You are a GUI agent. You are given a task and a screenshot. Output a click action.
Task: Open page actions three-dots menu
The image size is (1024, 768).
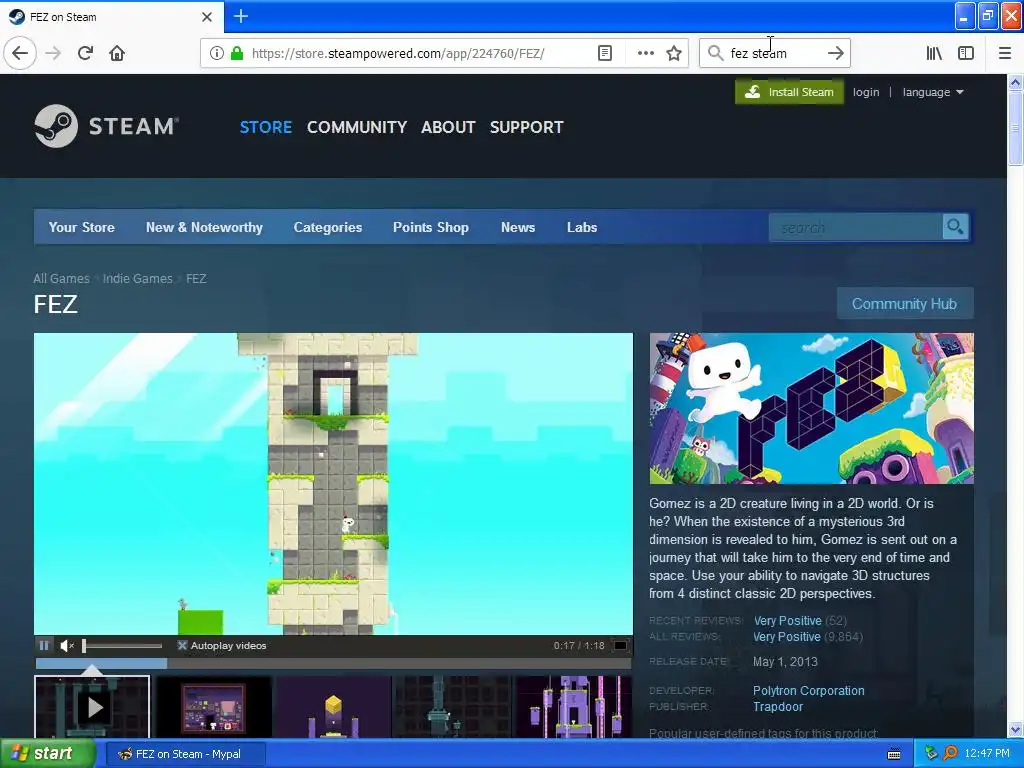click(645, 53)
